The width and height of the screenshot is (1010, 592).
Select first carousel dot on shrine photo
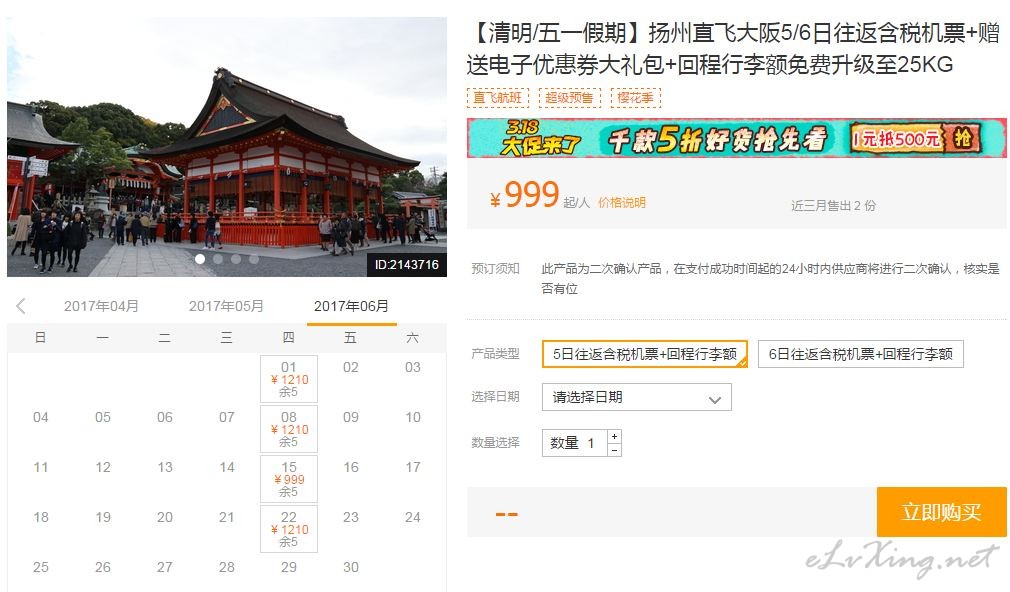(200, 259)
